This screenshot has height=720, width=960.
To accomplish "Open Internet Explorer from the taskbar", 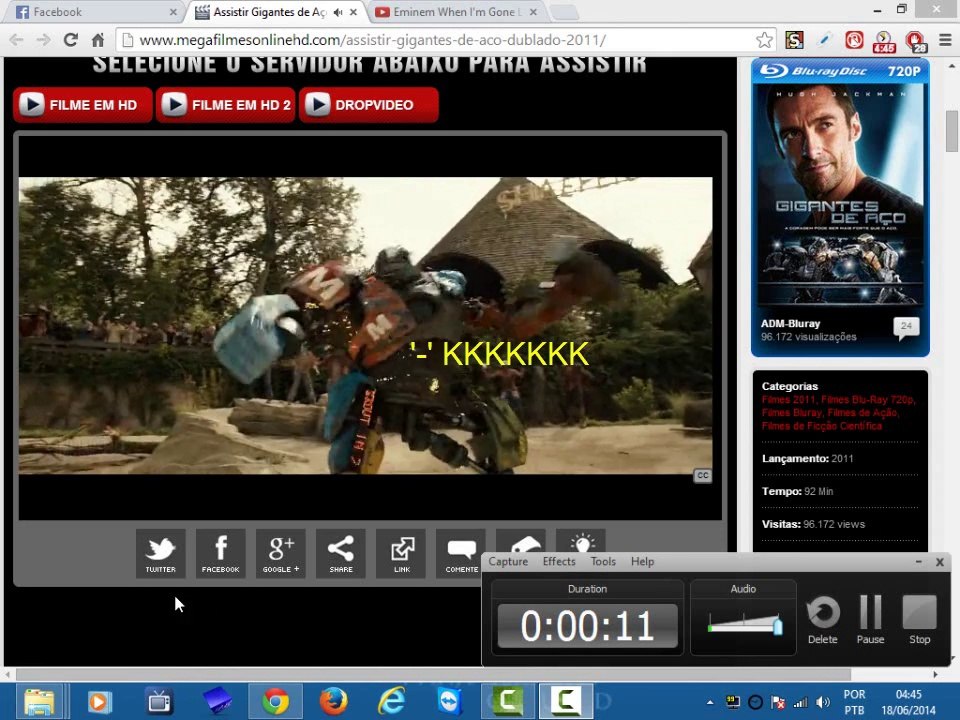I will pyautogui.click(x=392, y=702).
